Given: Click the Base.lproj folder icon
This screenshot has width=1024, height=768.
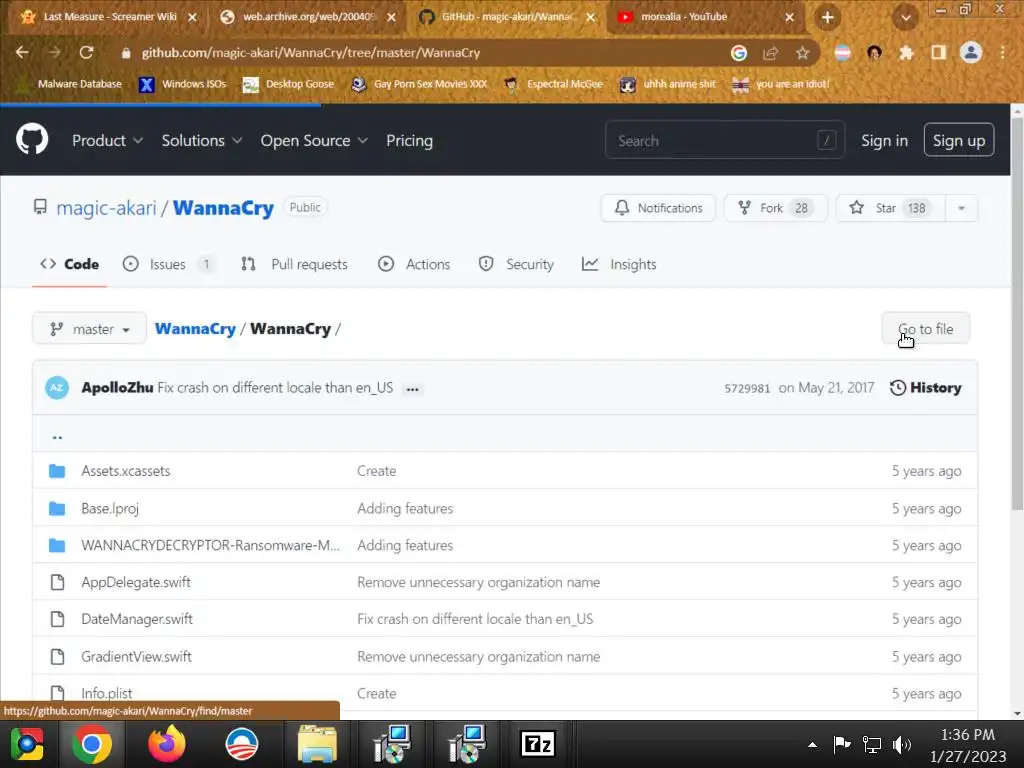Looking at the screenshot, I should click(x=57, y=508).
